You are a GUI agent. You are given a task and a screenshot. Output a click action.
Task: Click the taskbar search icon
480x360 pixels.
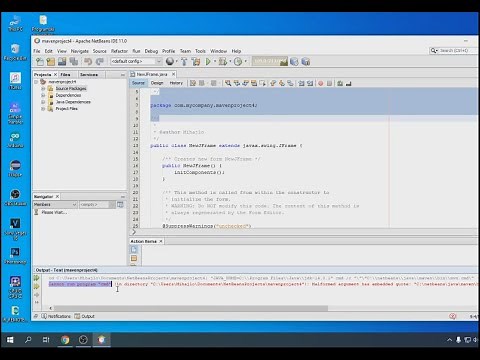[x=28, y=340]
